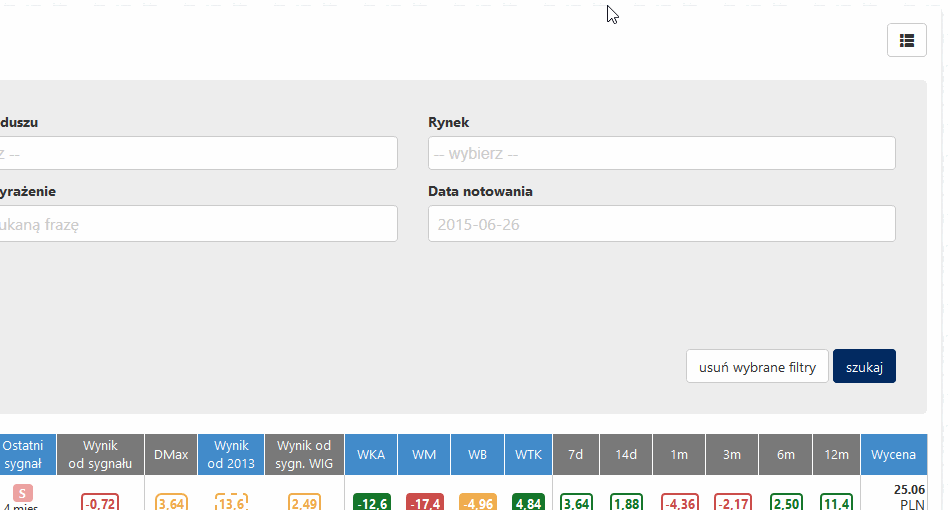Click the red -17,4 WM value badge
The height and width of the screenshot is (510, 950).
[x=424, y=503]
